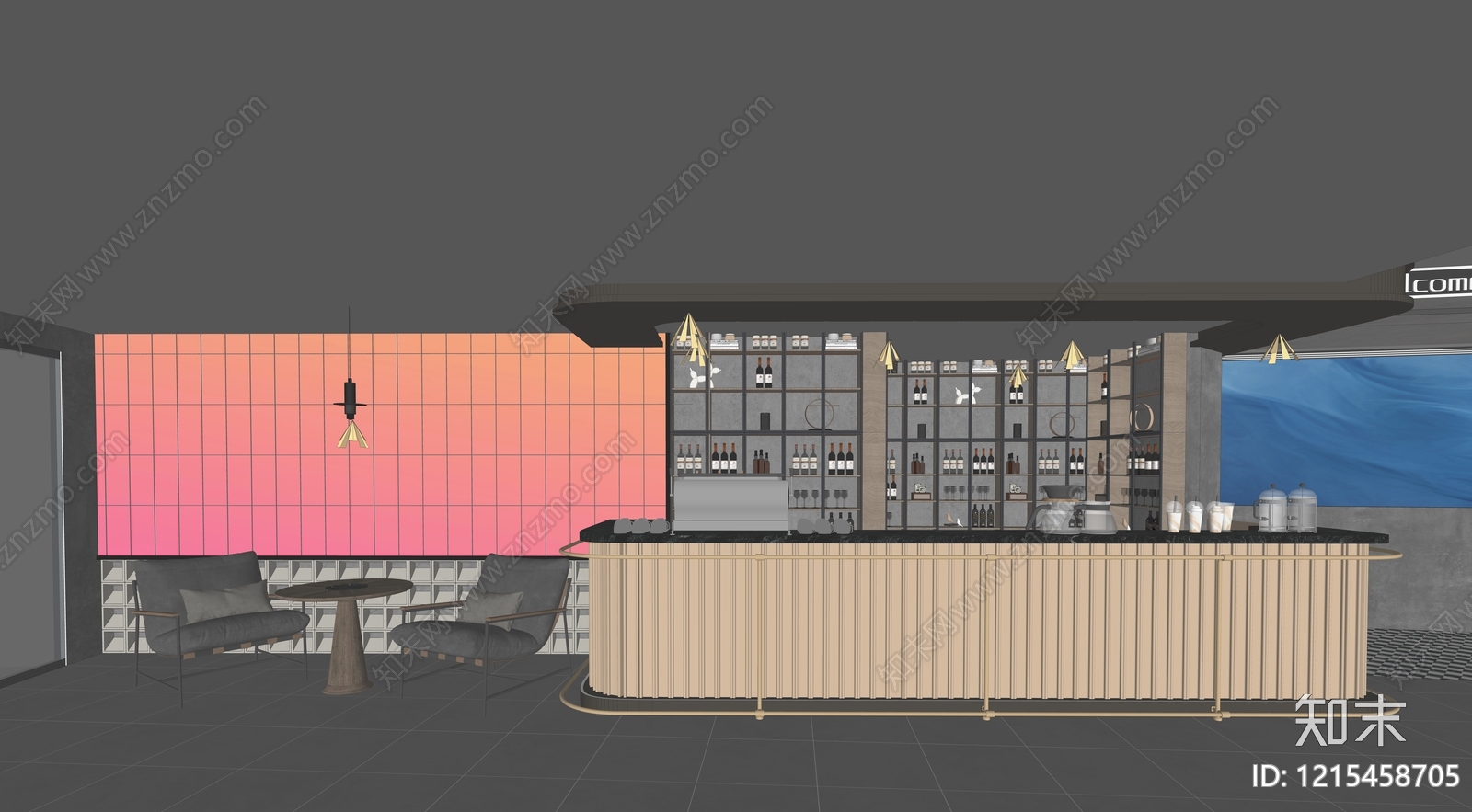
Task: Click the gold pendant light at canopy left
Action: pyautogui.click(x=691, y=339)
